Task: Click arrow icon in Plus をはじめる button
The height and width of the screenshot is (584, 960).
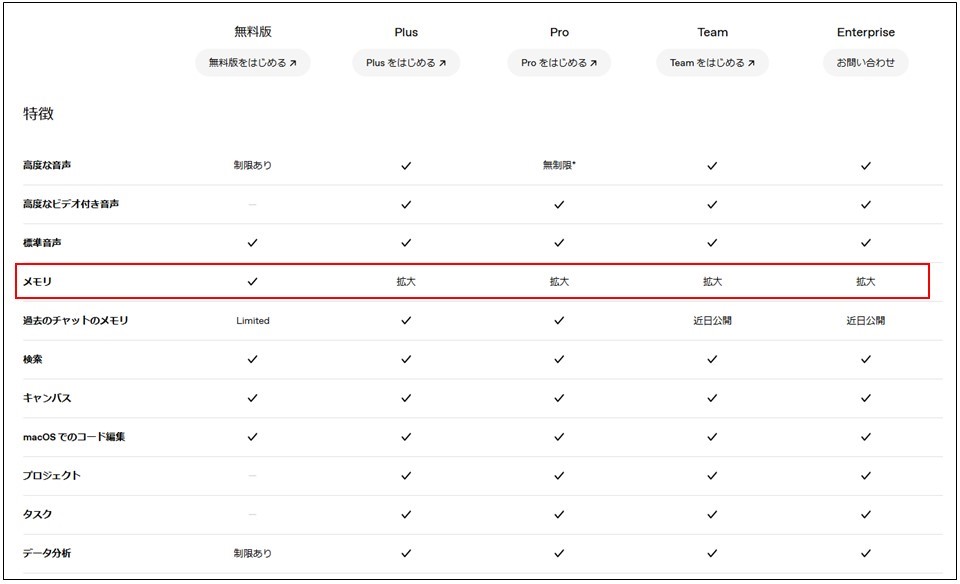Action: coord(442,63)
